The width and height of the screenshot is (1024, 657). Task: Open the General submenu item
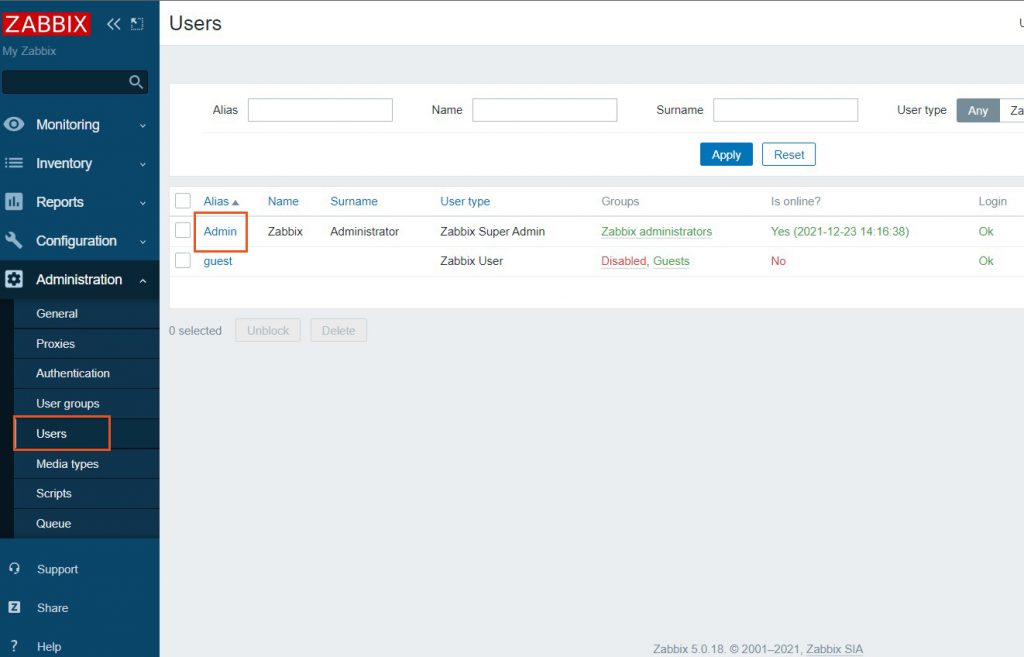tap(86, 313)
